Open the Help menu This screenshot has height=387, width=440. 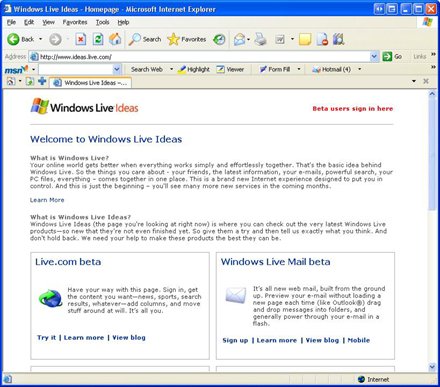tap(123, 22)
